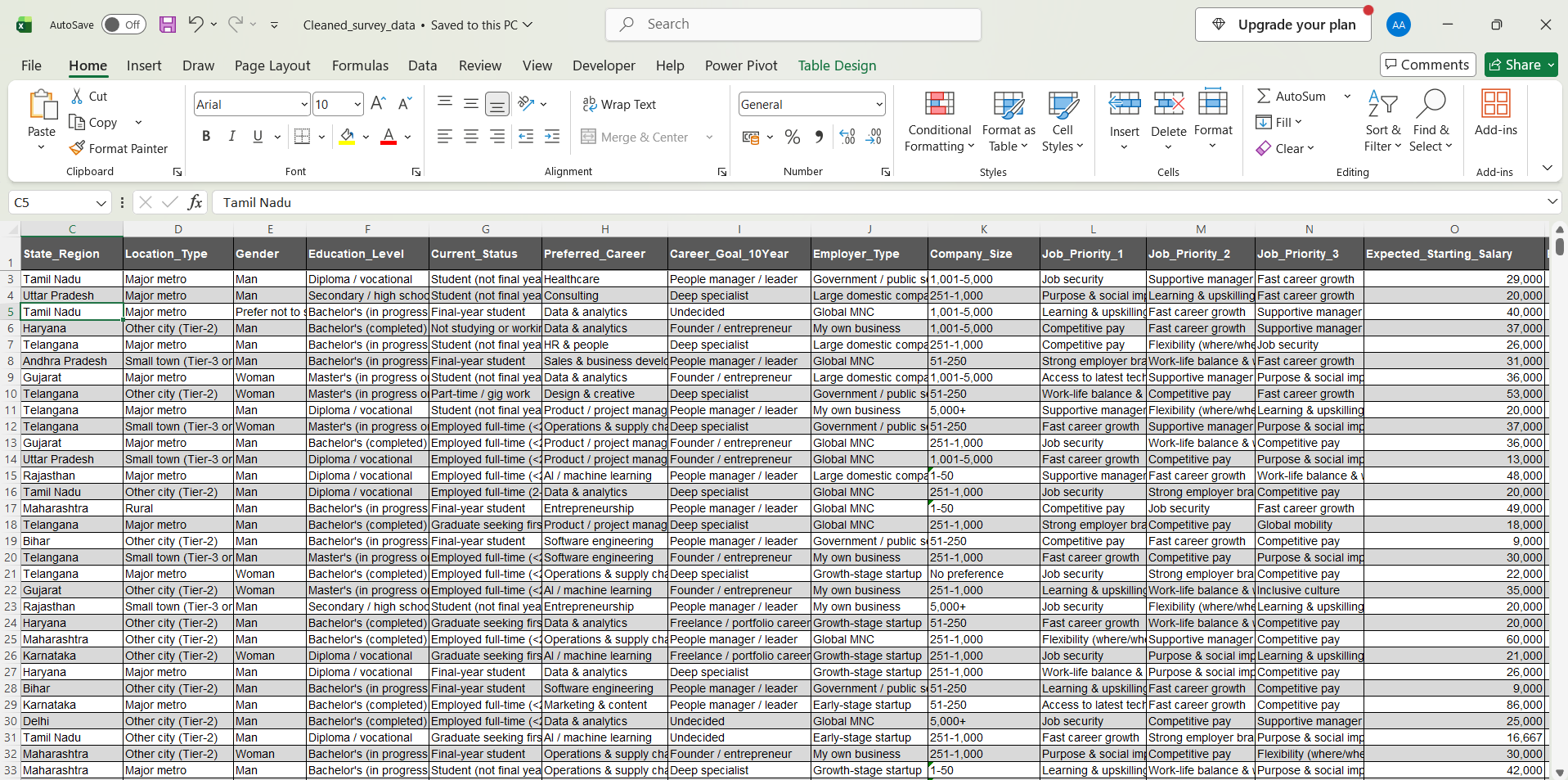Increase font size with the larger A icon
This screenshot has height=780, width=1568.
click(x=378, y=104)
